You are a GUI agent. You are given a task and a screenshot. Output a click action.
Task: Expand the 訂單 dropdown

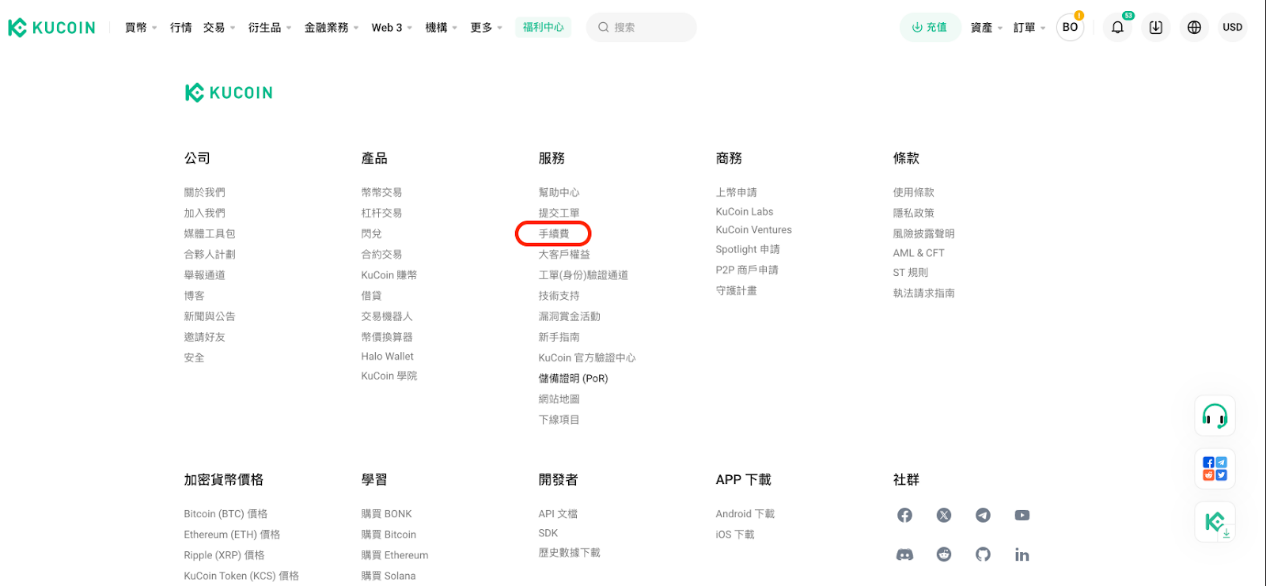pos(1030,27)
